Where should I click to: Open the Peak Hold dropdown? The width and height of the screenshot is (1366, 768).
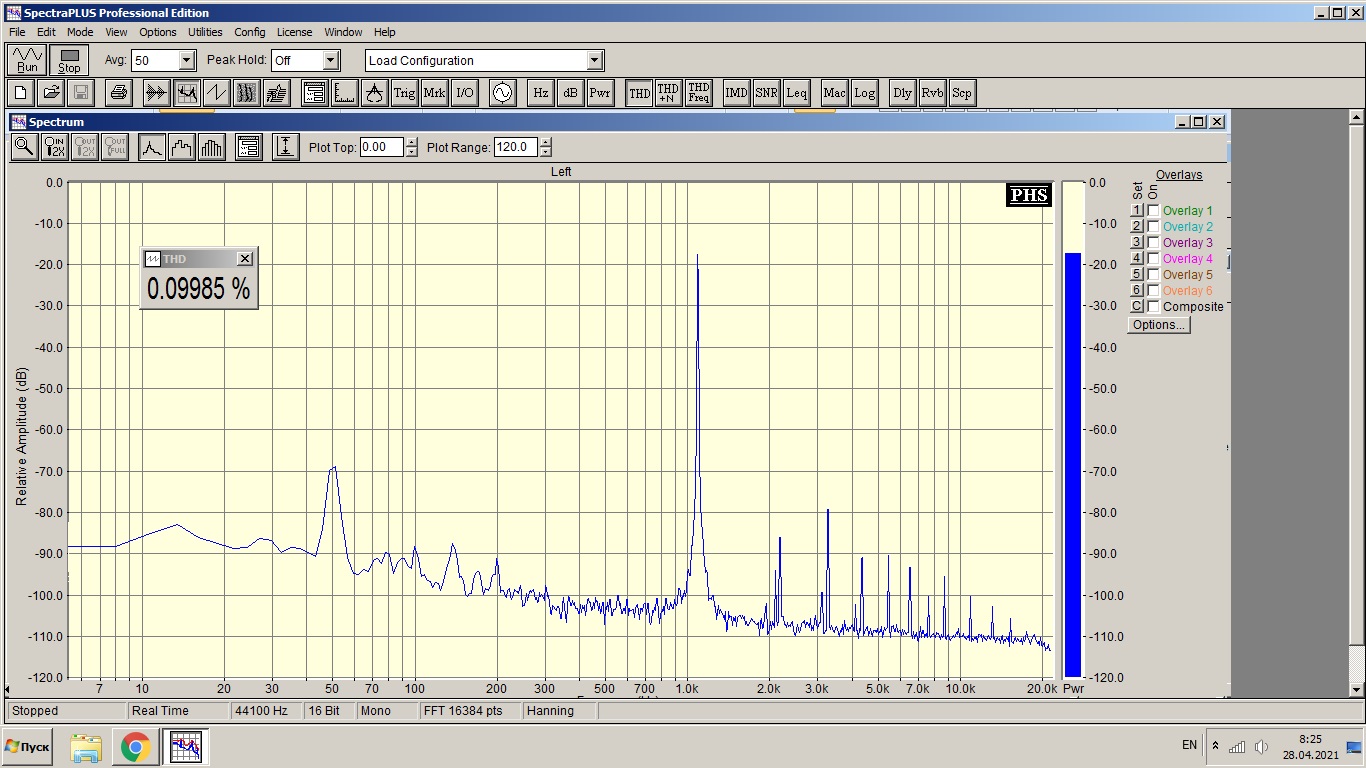[x=331, y=60]
